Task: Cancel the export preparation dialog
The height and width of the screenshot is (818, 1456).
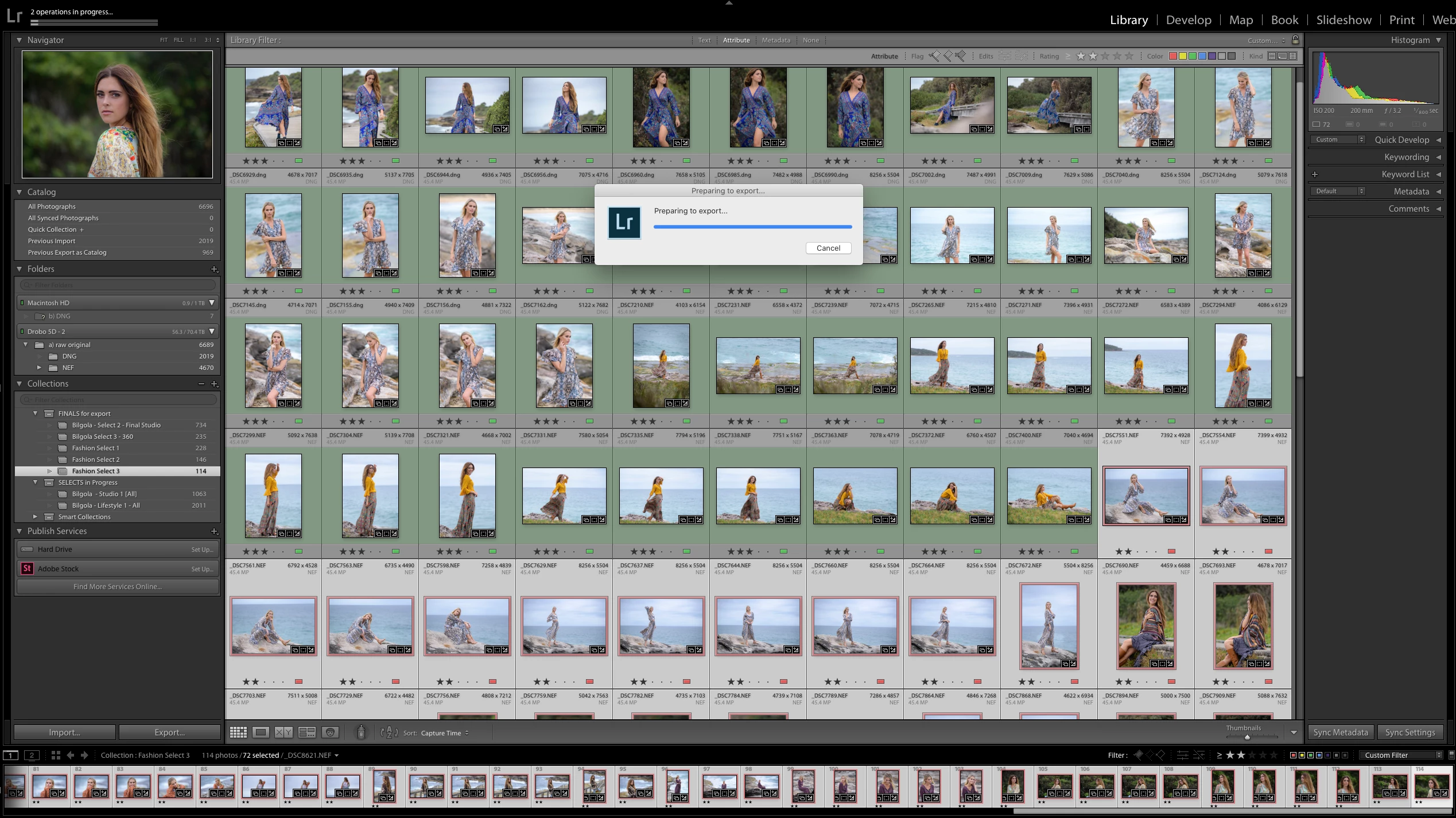Action: click(x=828, y=248)
